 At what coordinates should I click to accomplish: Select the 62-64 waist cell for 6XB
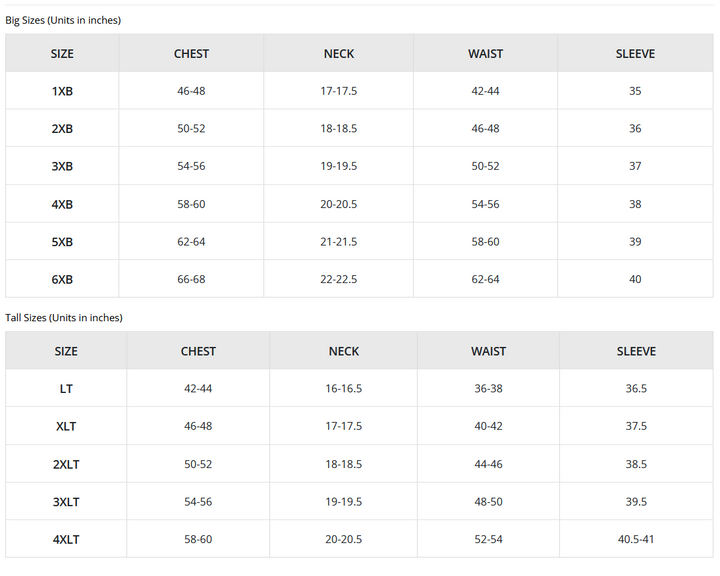[x=485, y=280]
